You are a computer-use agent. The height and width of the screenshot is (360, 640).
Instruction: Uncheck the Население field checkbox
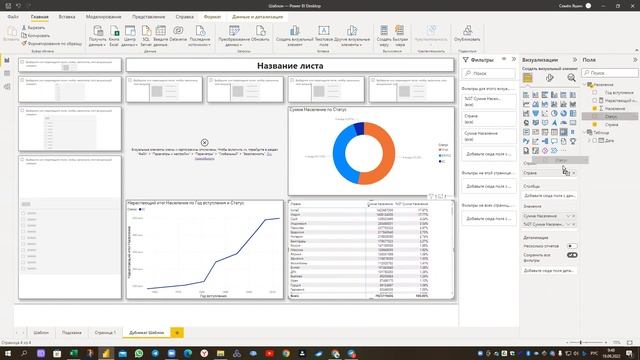click(595, 109)
